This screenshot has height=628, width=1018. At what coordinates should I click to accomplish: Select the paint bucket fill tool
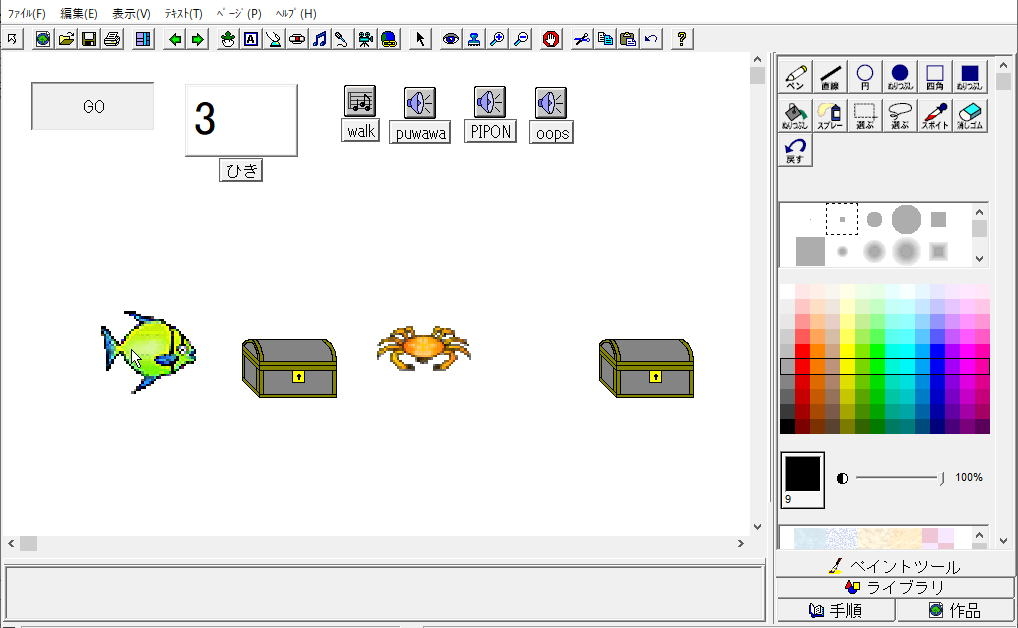[795, 116]
